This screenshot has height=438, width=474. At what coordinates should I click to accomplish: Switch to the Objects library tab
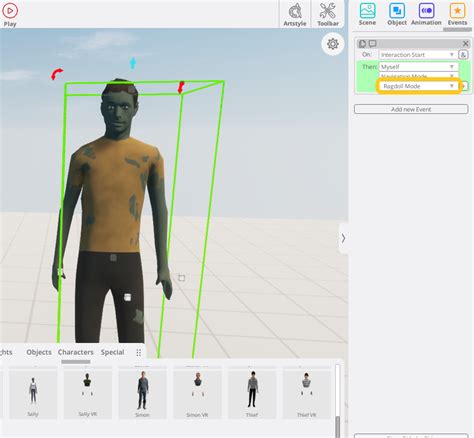tap(39, 352)
